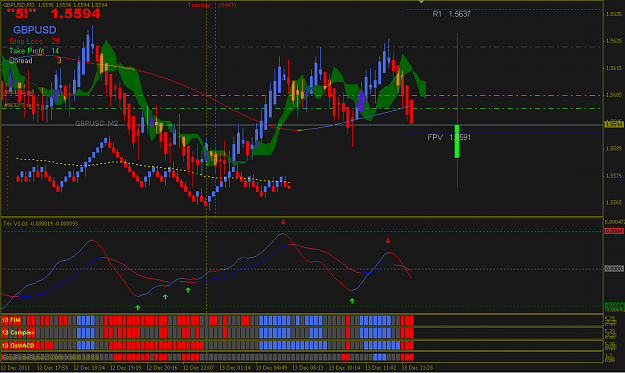Click the red 0.0004 level tag on the Trix scale
This screenshot has width=625, height=373.
click(614, 231)
